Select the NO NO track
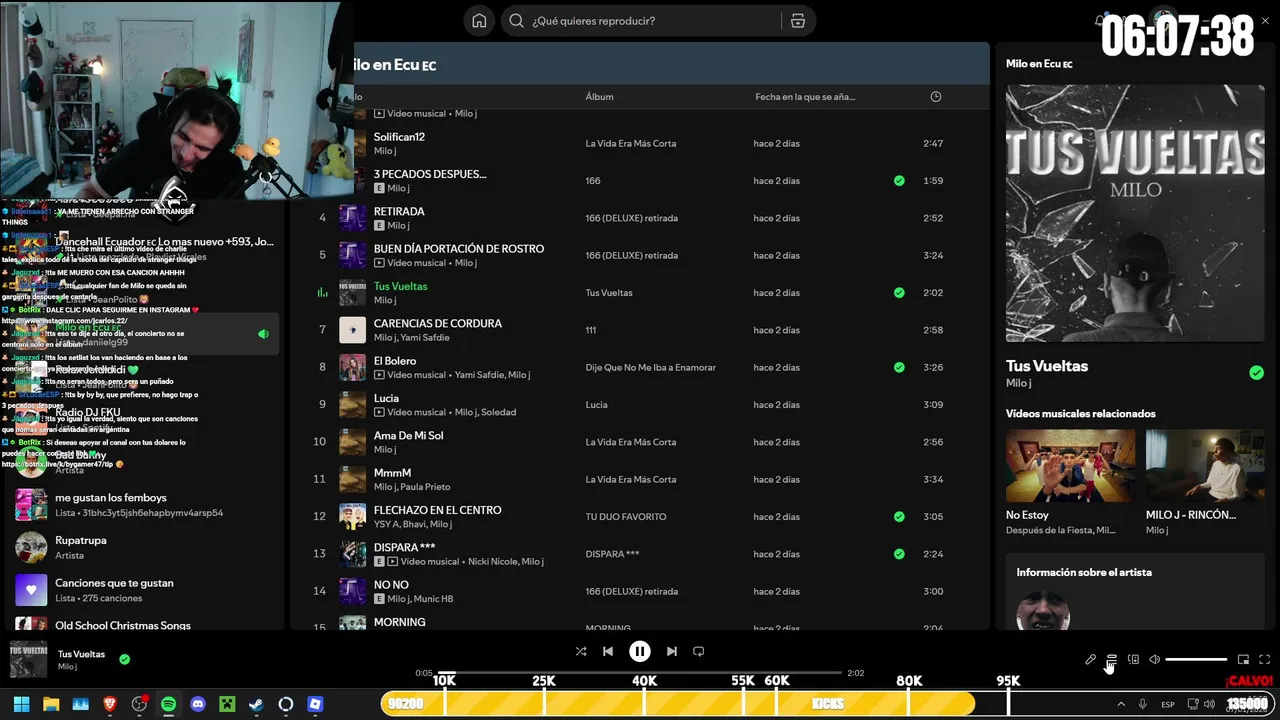1280x720 pixels. pyautogui.click(x=391, y=585)
